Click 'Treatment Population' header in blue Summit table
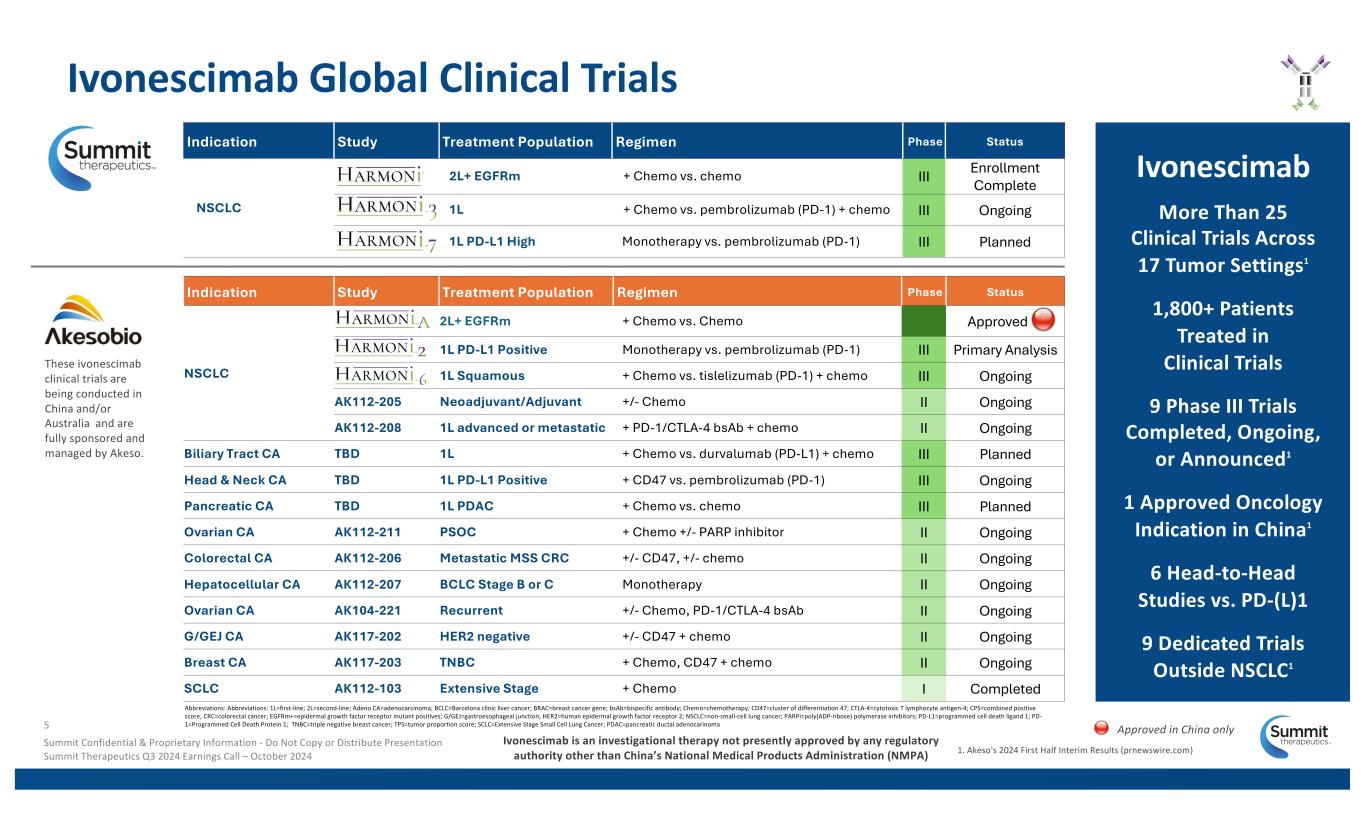1365x829 pixels. 517,141
